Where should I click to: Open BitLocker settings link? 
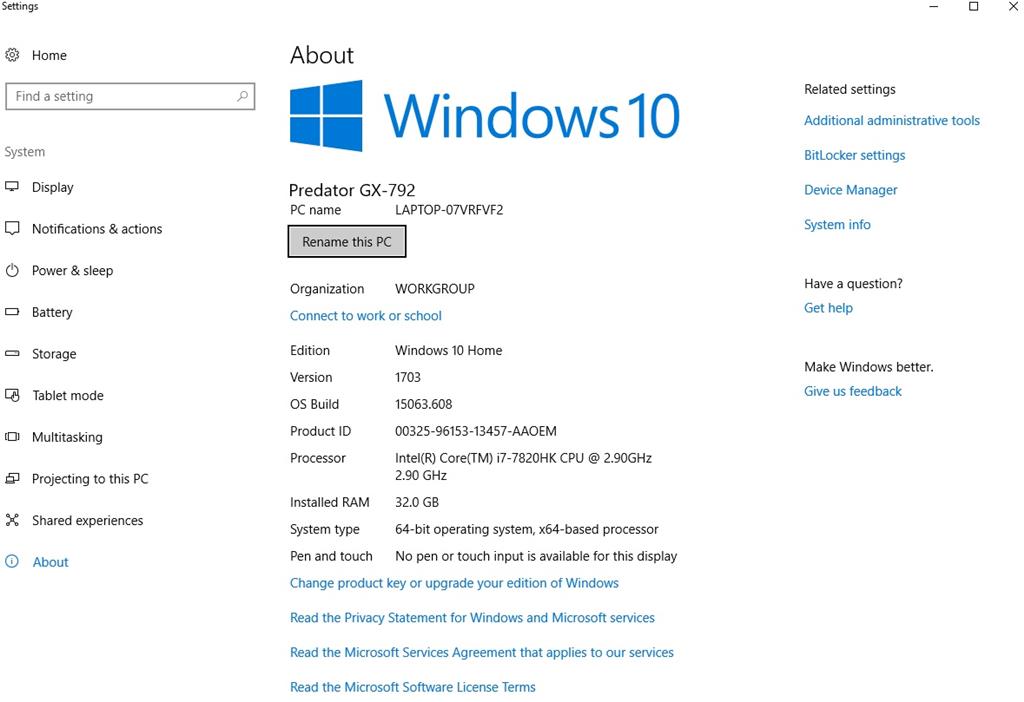coord(854,155)
